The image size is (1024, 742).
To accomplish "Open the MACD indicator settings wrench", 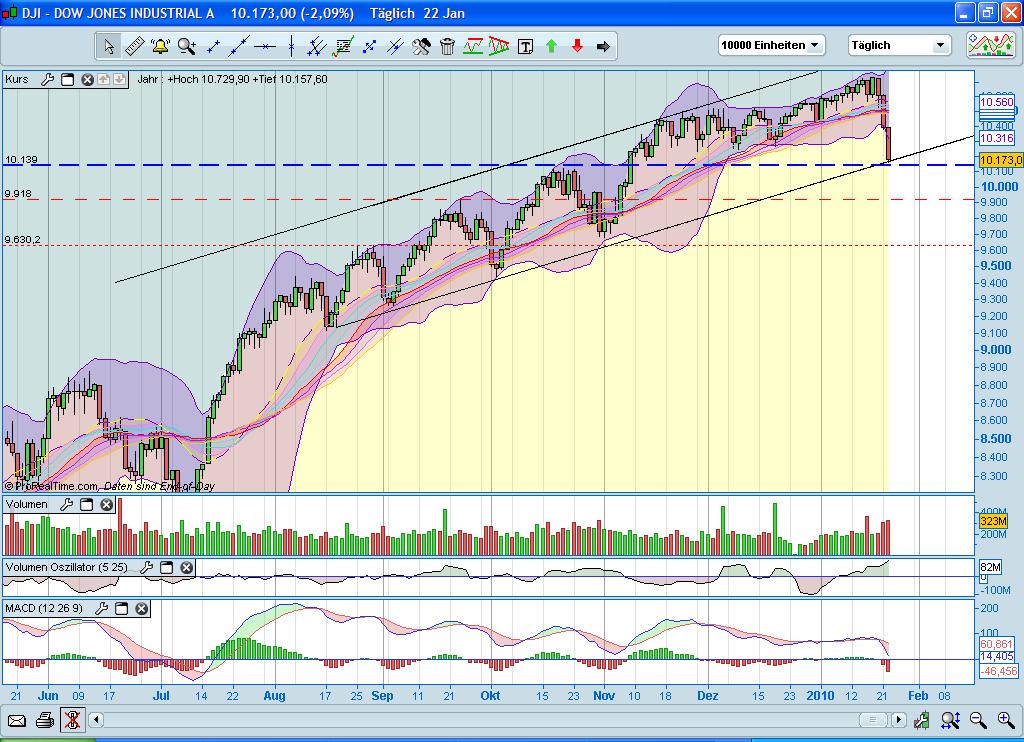I will point(100,608).
